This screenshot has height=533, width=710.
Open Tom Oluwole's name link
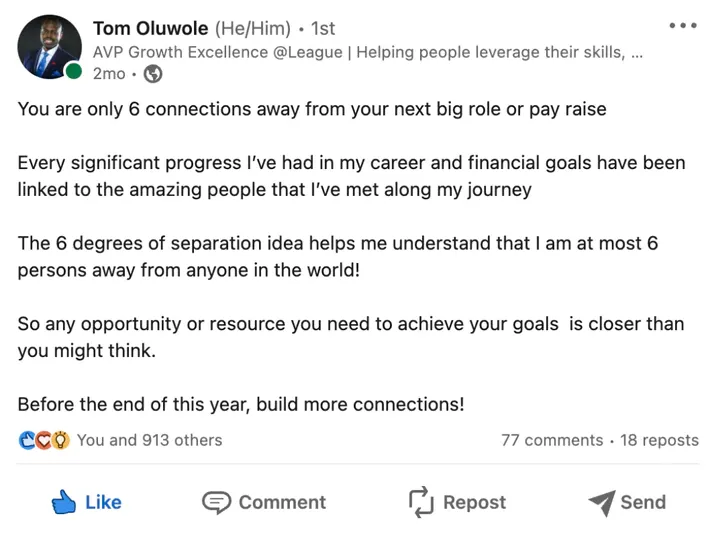151,28
